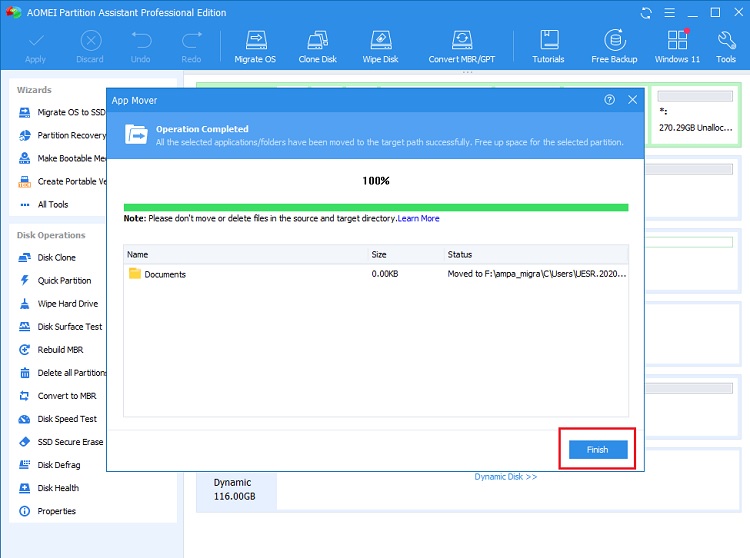Open the Tools toolbar menu
The width and height of the screenshot is (750, 558).
pos(726,47)
